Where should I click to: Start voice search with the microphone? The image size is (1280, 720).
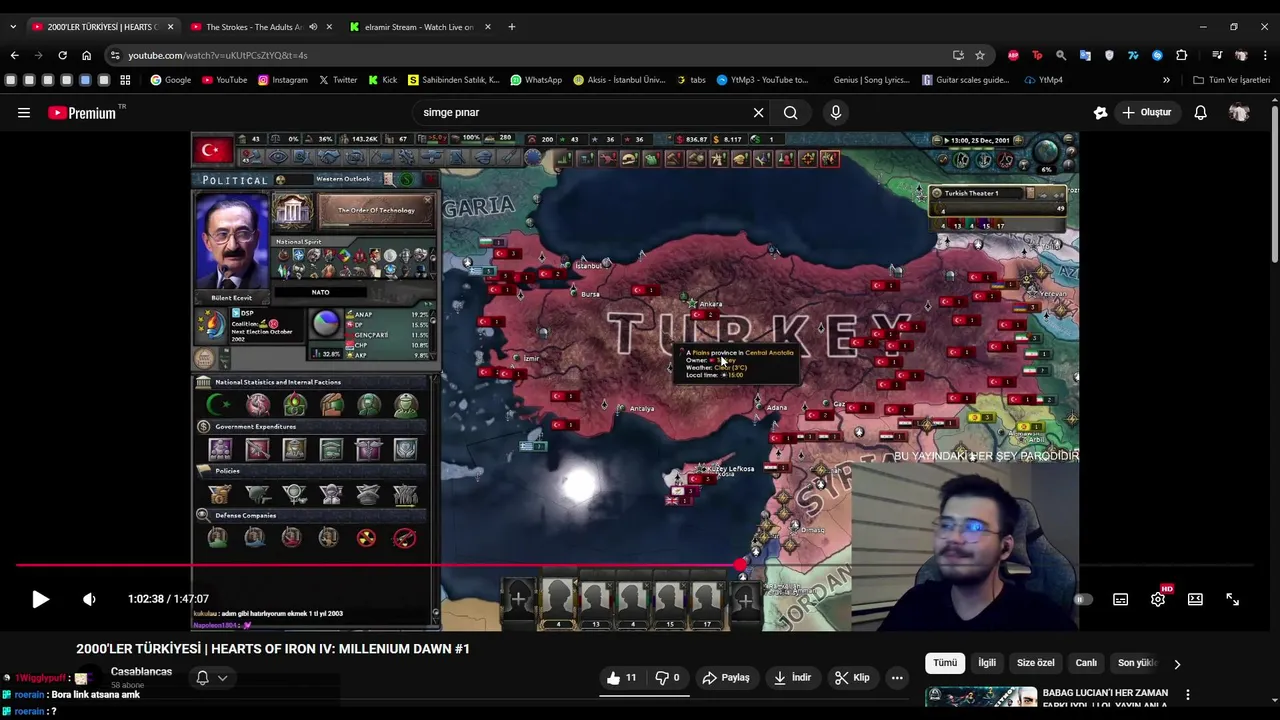click(x=836, y=113)
